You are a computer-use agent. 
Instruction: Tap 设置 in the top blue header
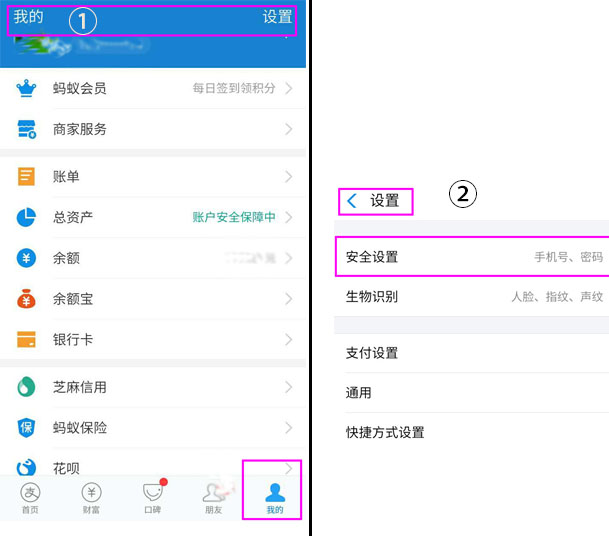(x=277, y=17)
